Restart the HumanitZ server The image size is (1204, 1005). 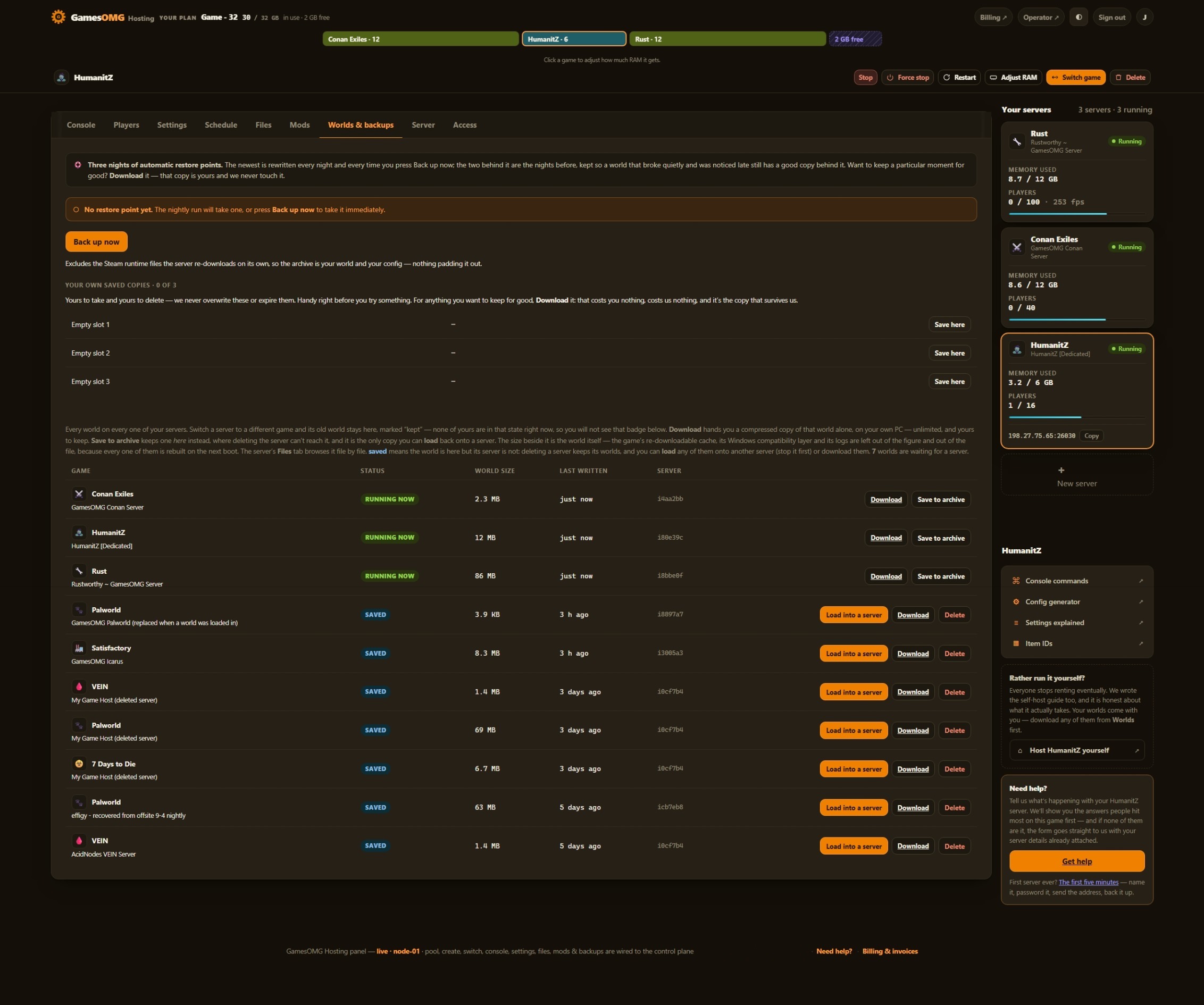(x=959, y=78)
